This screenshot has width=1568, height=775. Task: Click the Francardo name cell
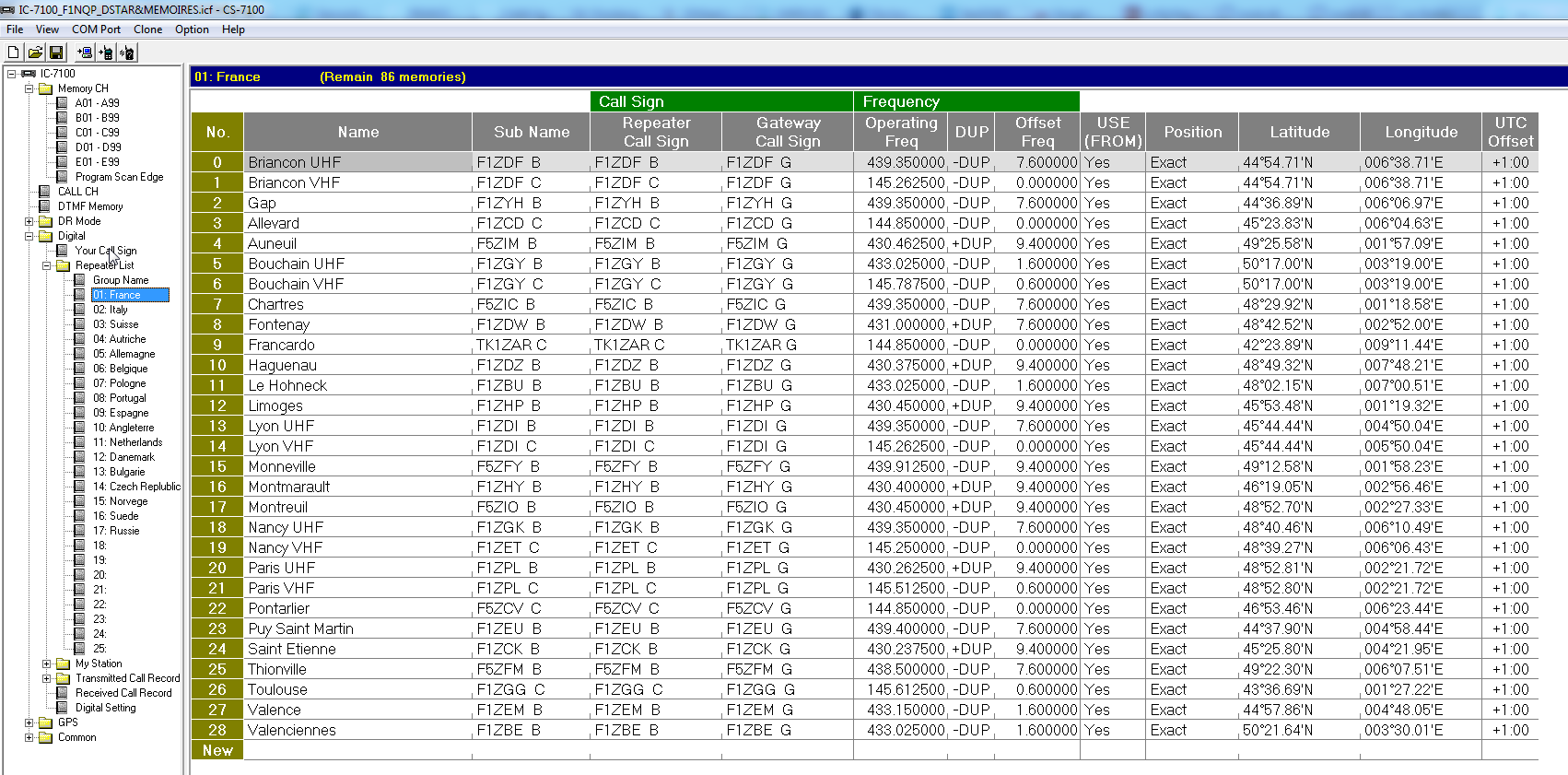[x=358, y=345]
